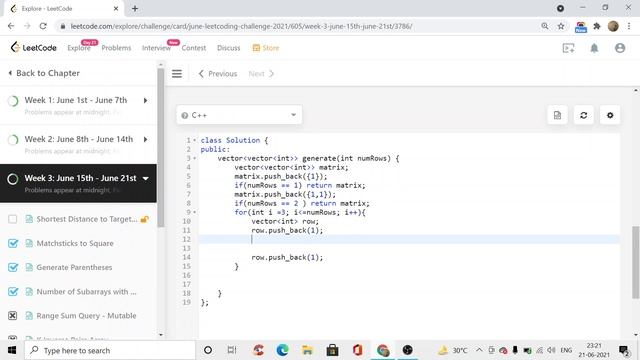The width and height of the screenshot is (640, 360).
Task: Bookmark this page with the star icon
Action: [561, 26]
